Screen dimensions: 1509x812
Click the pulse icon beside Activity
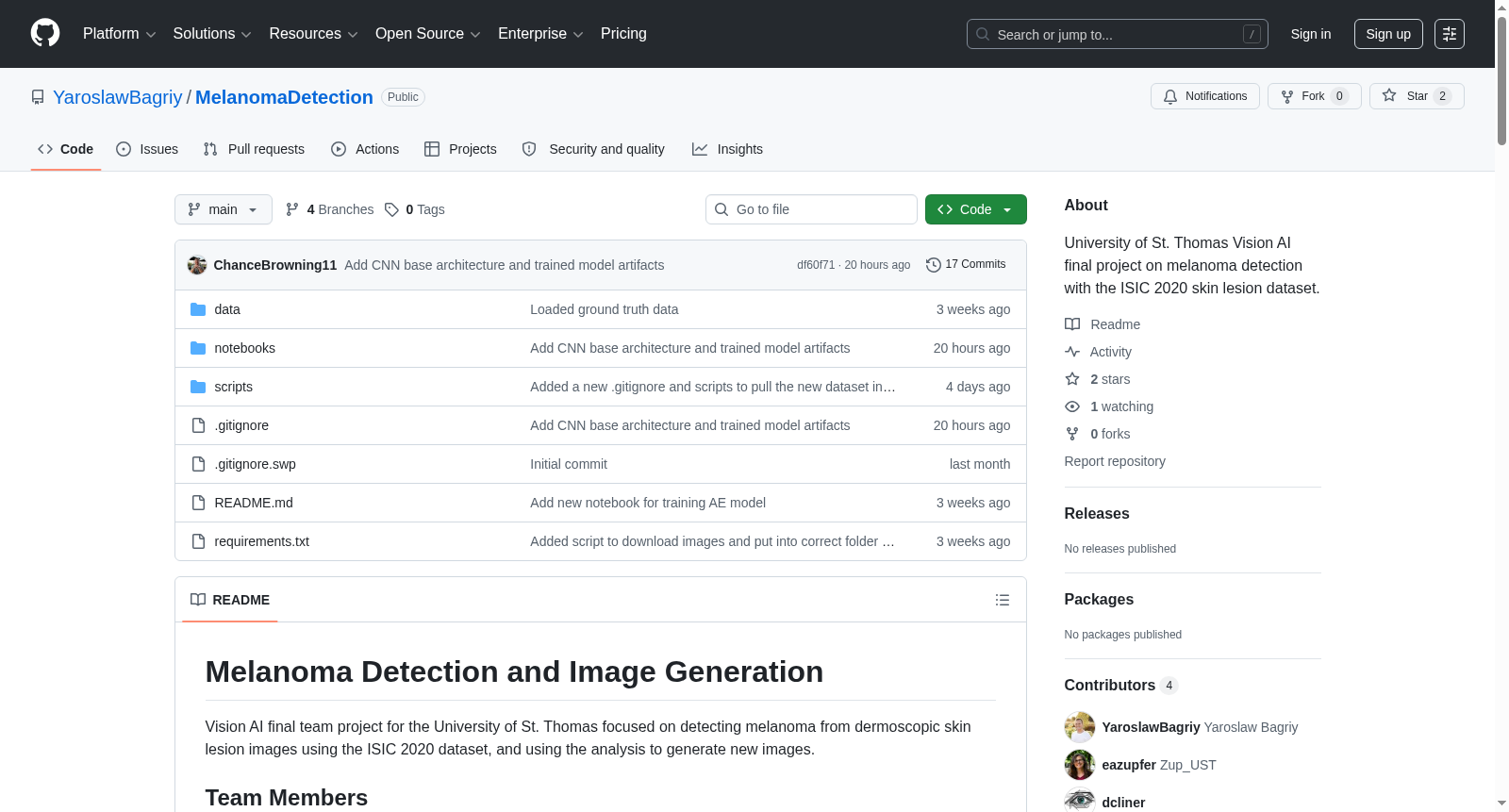pos(1072,352)
